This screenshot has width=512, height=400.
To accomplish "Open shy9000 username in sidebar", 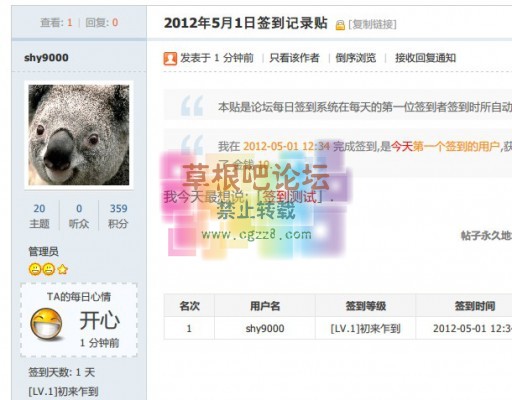I will tap(46, 58).
